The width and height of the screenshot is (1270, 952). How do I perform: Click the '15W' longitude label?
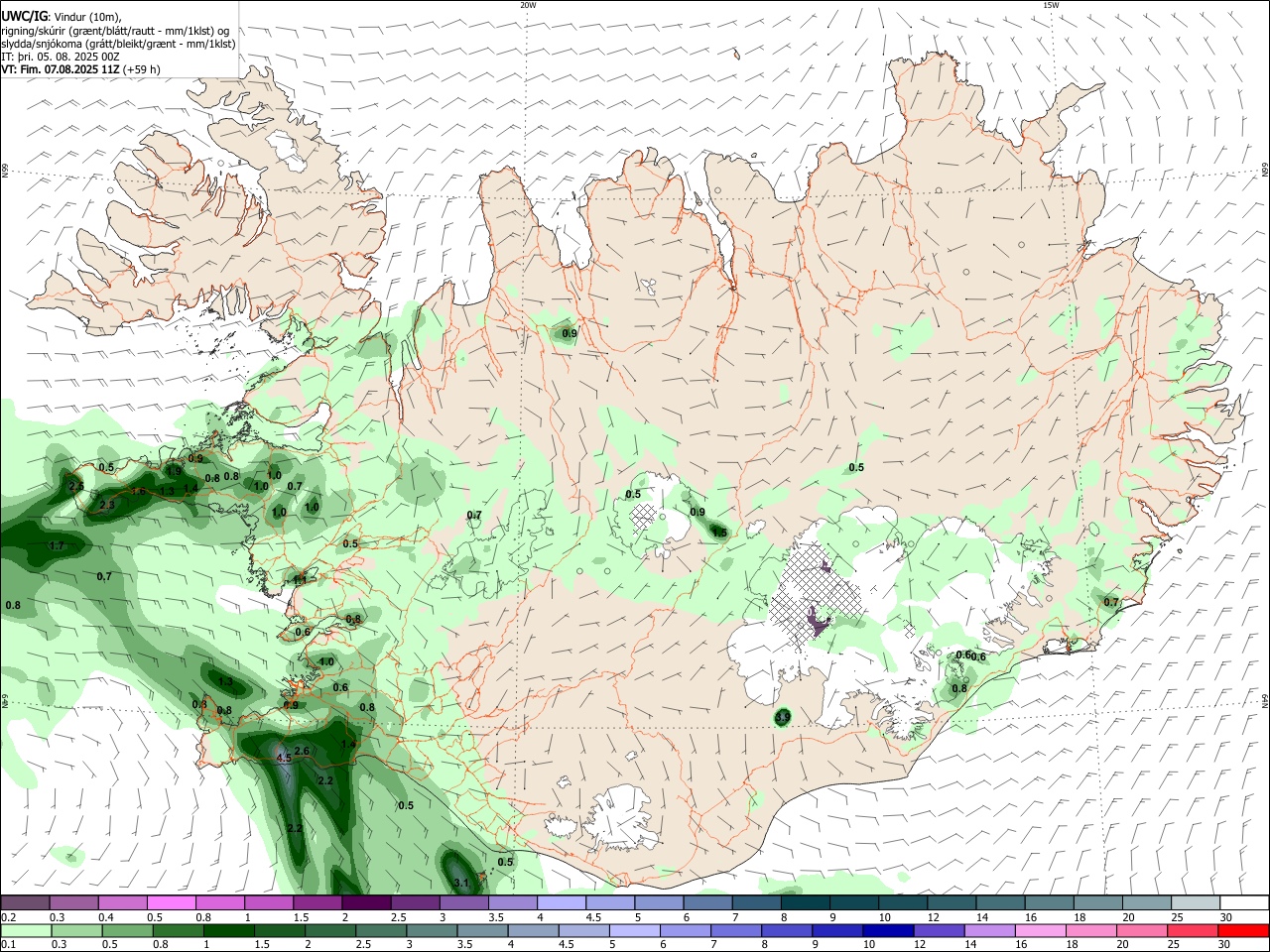[x=1051, y=5]
